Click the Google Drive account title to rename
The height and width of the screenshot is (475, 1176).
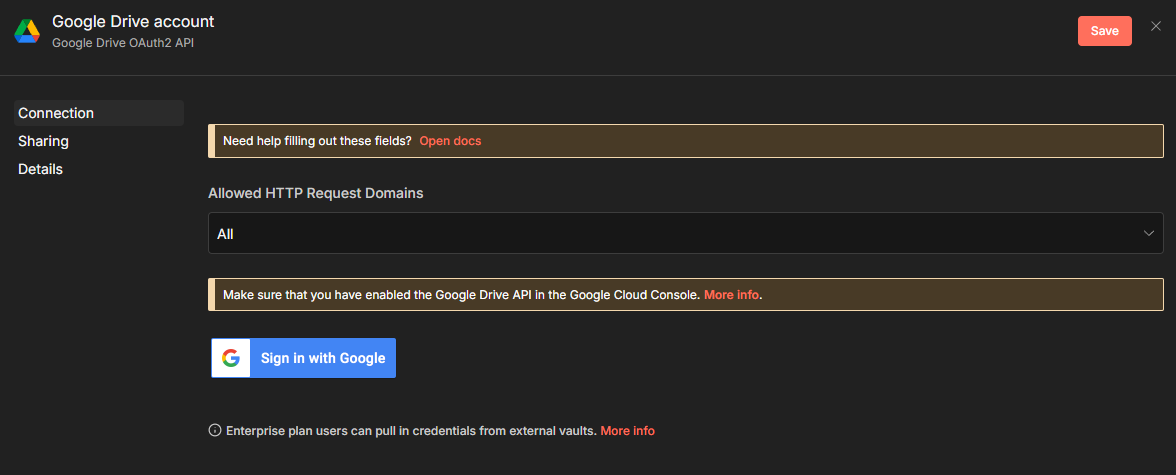point(133,21)
